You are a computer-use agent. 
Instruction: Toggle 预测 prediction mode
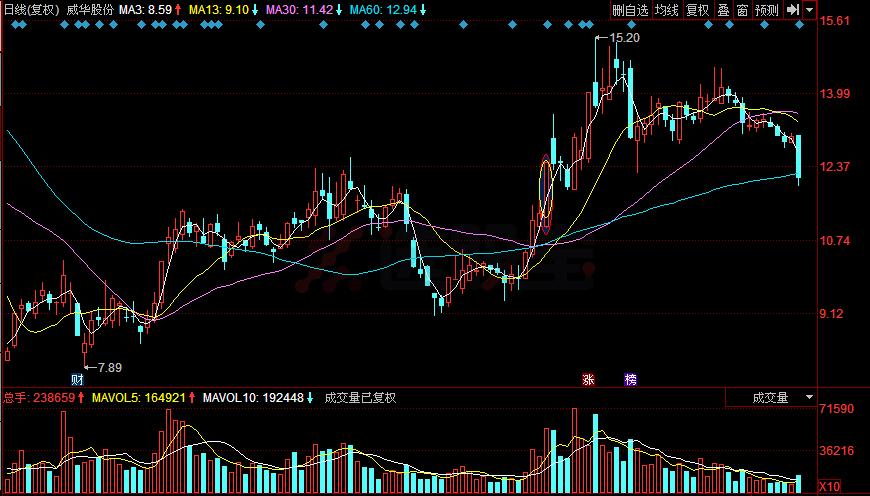[767, 10]
